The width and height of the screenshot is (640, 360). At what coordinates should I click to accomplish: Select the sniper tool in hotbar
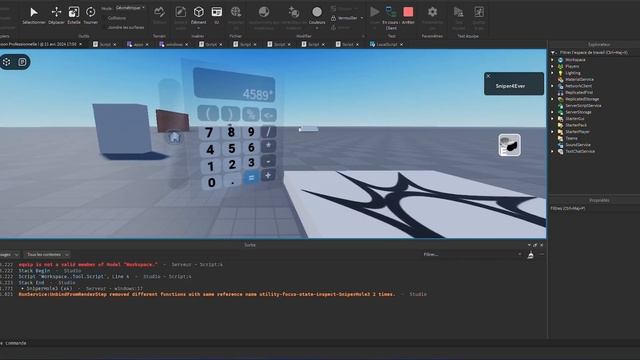click(509, 145)
